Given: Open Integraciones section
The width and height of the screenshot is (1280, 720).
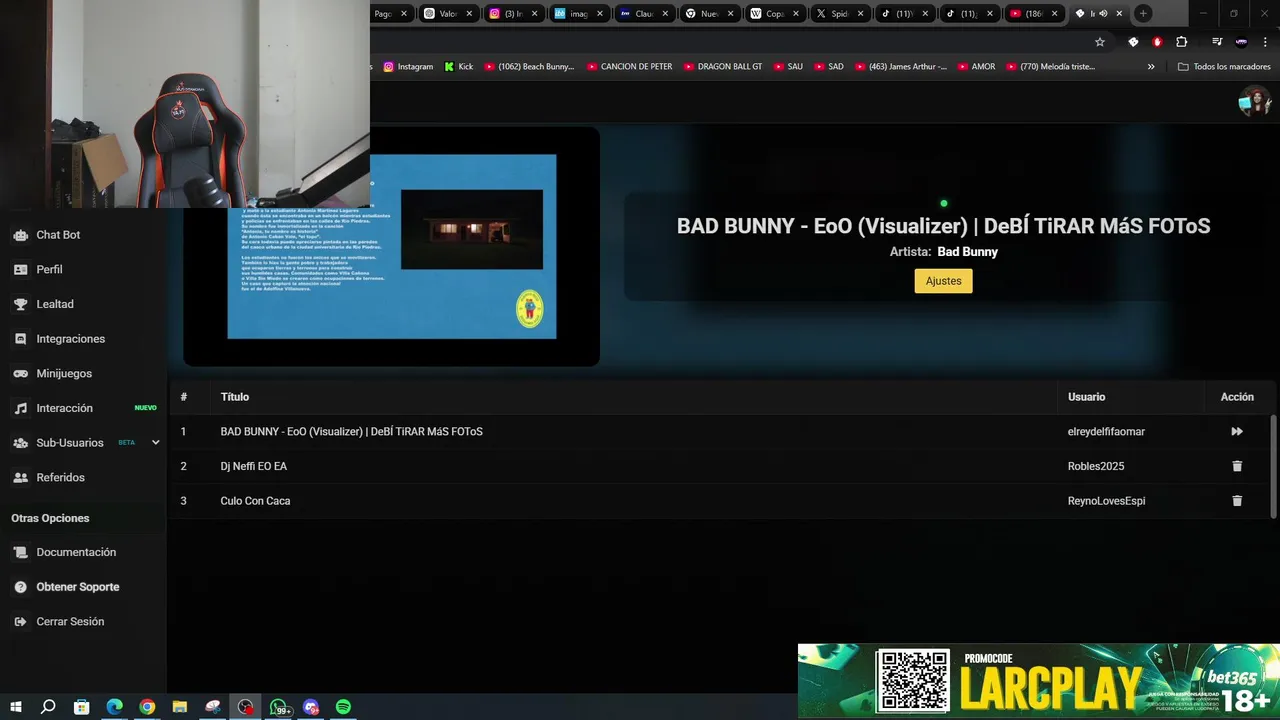Looking at the screenshot, I should (x=70, y=339).
